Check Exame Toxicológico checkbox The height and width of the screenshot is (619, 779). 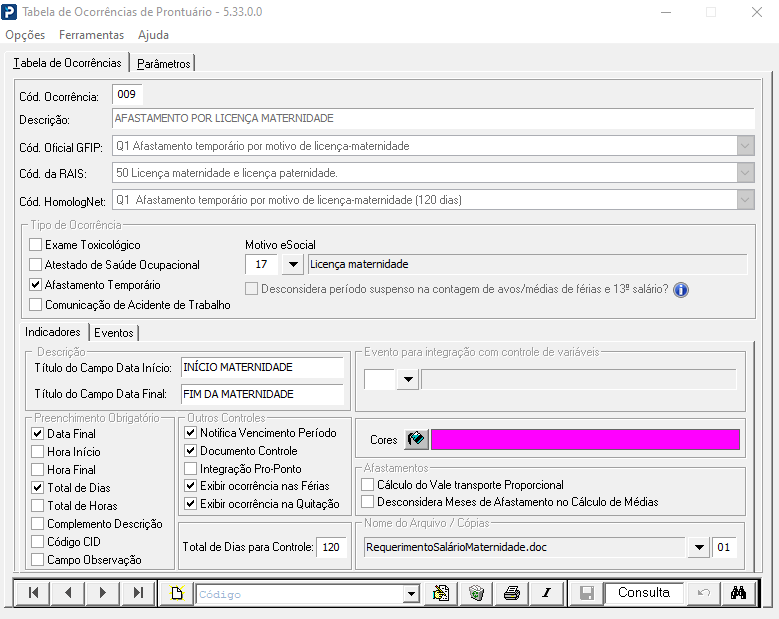(x=35, y=244)
